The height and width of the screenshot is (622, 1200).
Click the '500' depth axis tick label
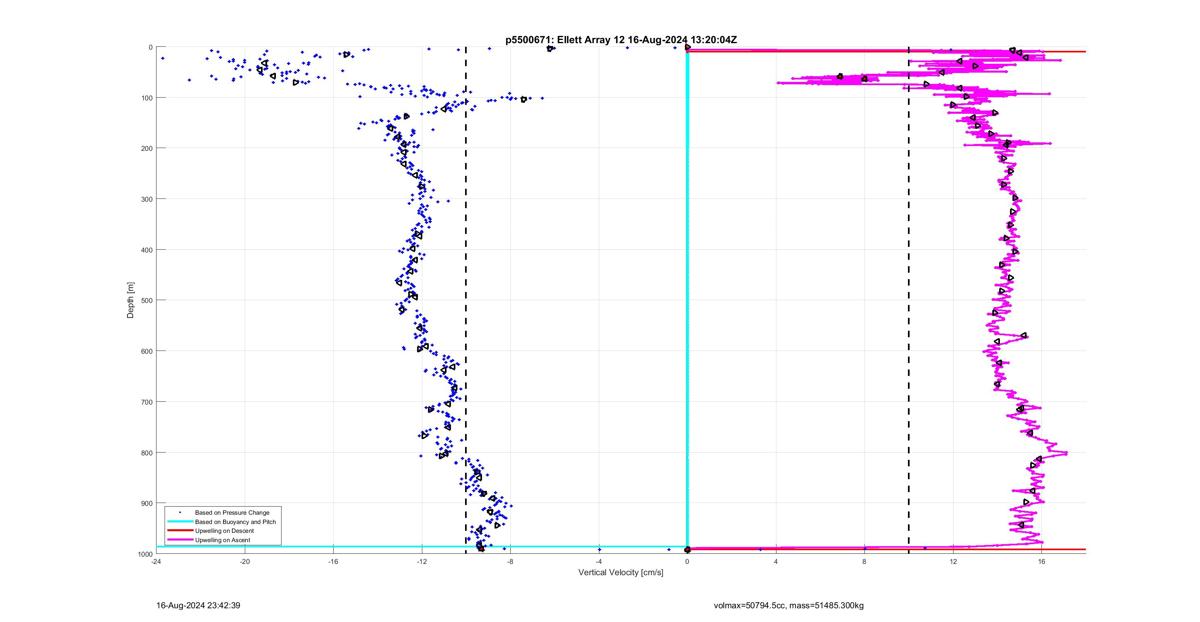point(145,300)
